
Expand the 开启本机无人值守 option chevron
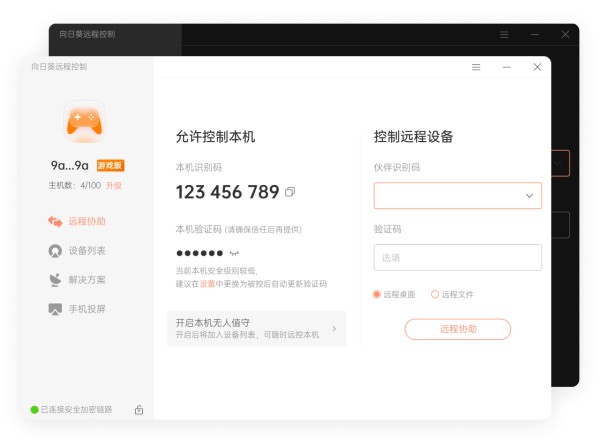[x=334, y=328]
